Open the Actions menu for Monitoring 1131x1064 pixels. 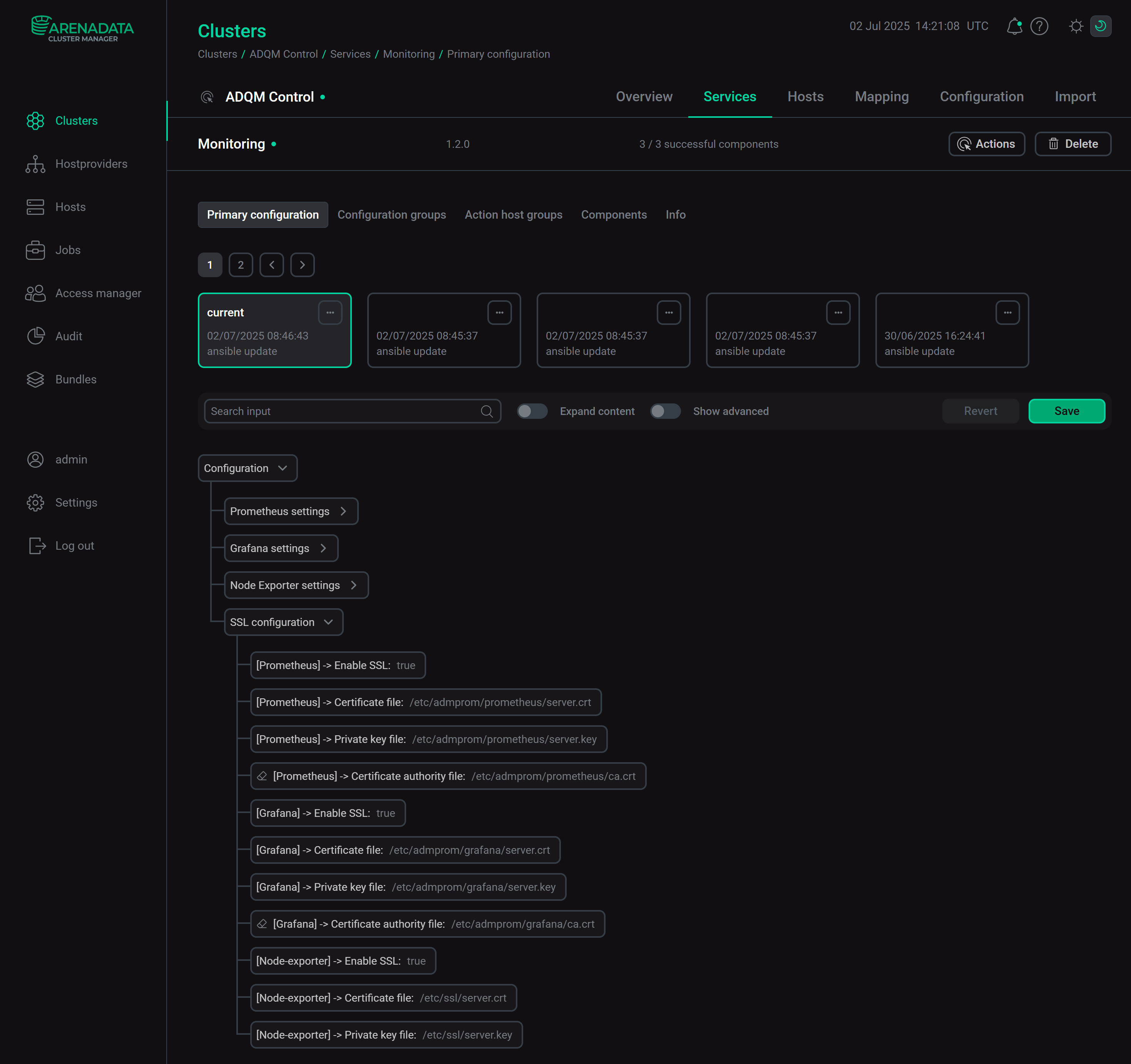click(986, 144)
